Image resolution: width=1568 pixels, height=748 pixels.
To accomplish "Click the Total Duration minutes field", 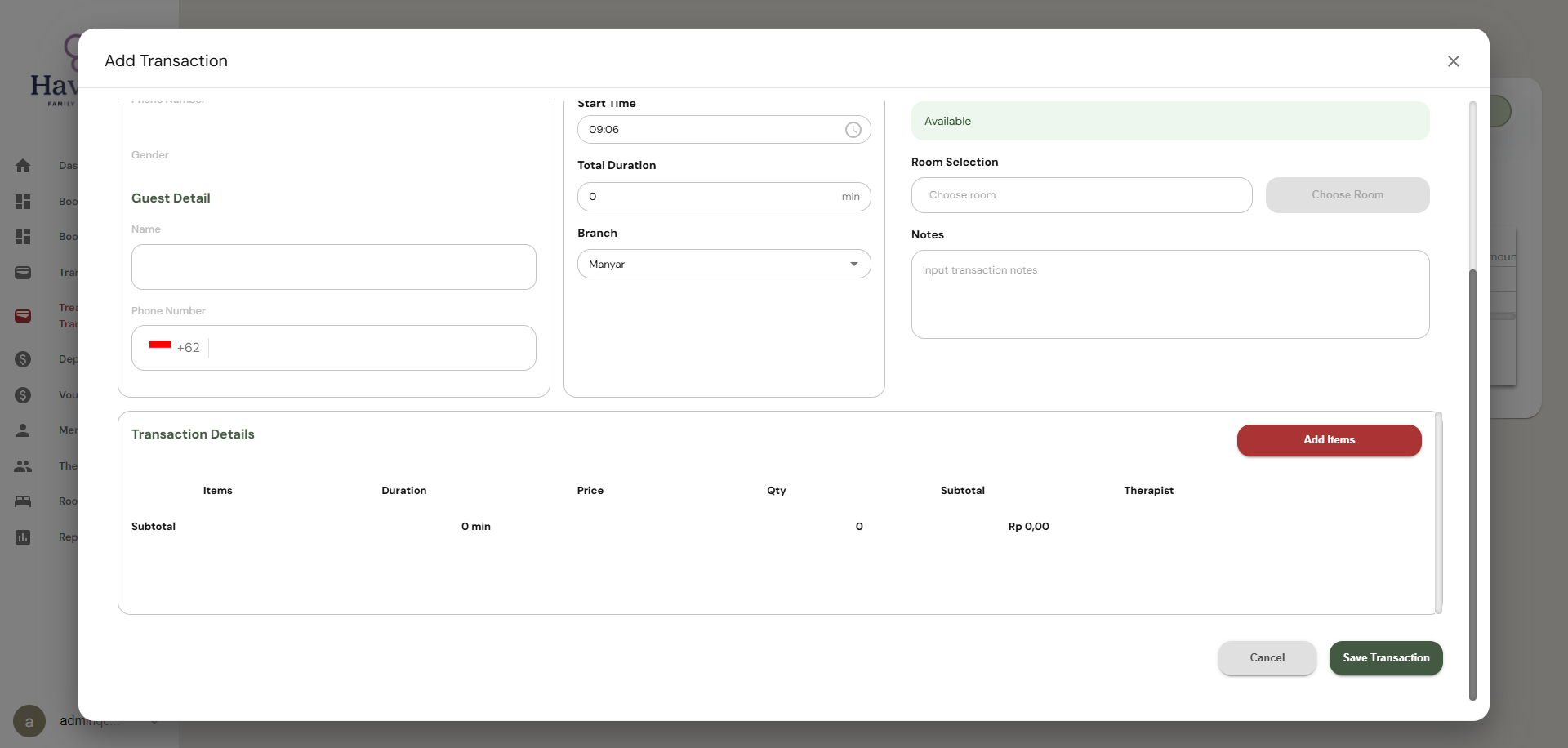I will pos(724,197).
